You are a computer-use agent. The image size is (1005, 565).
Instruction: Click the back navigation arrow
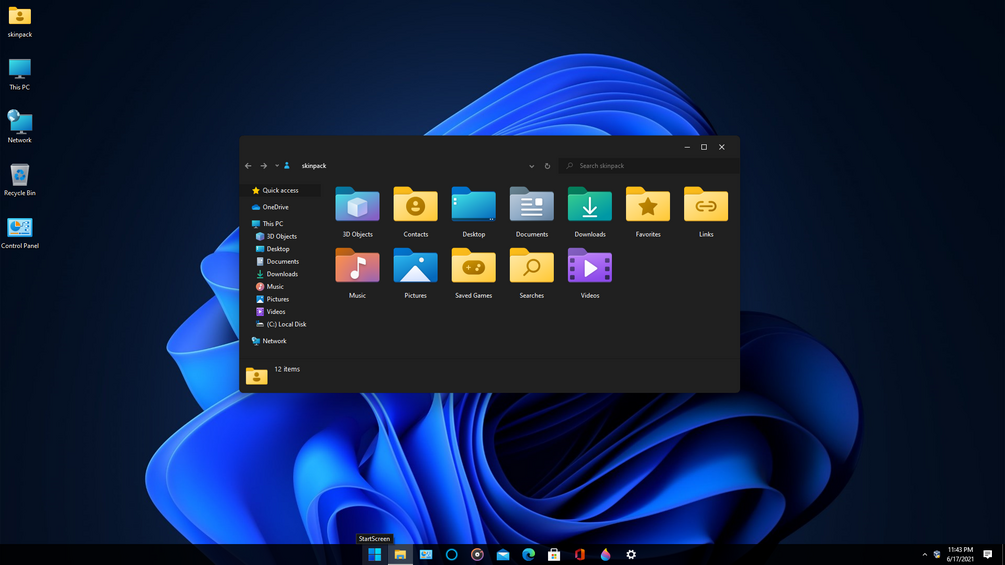[x=248, y=166]
